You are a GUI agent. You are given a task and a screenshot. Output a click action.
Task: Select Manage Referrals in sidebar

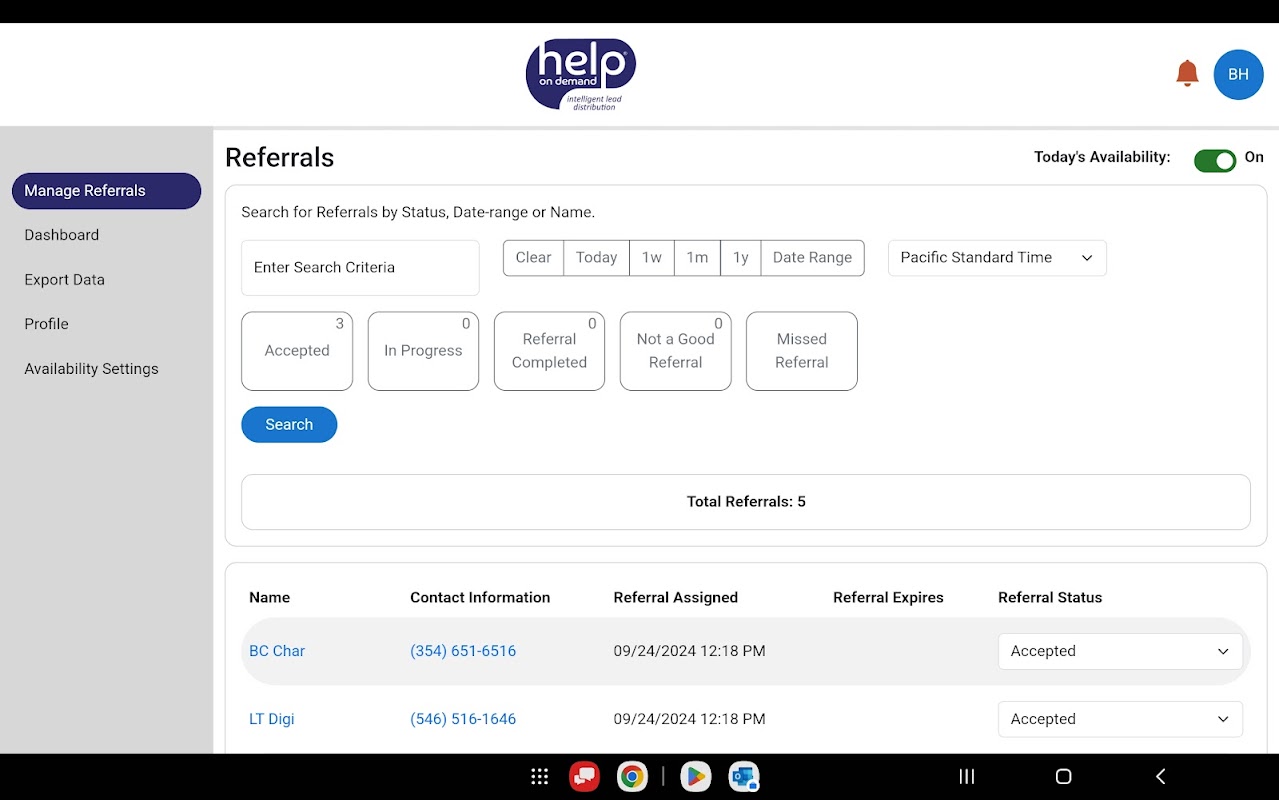point(106,191)
